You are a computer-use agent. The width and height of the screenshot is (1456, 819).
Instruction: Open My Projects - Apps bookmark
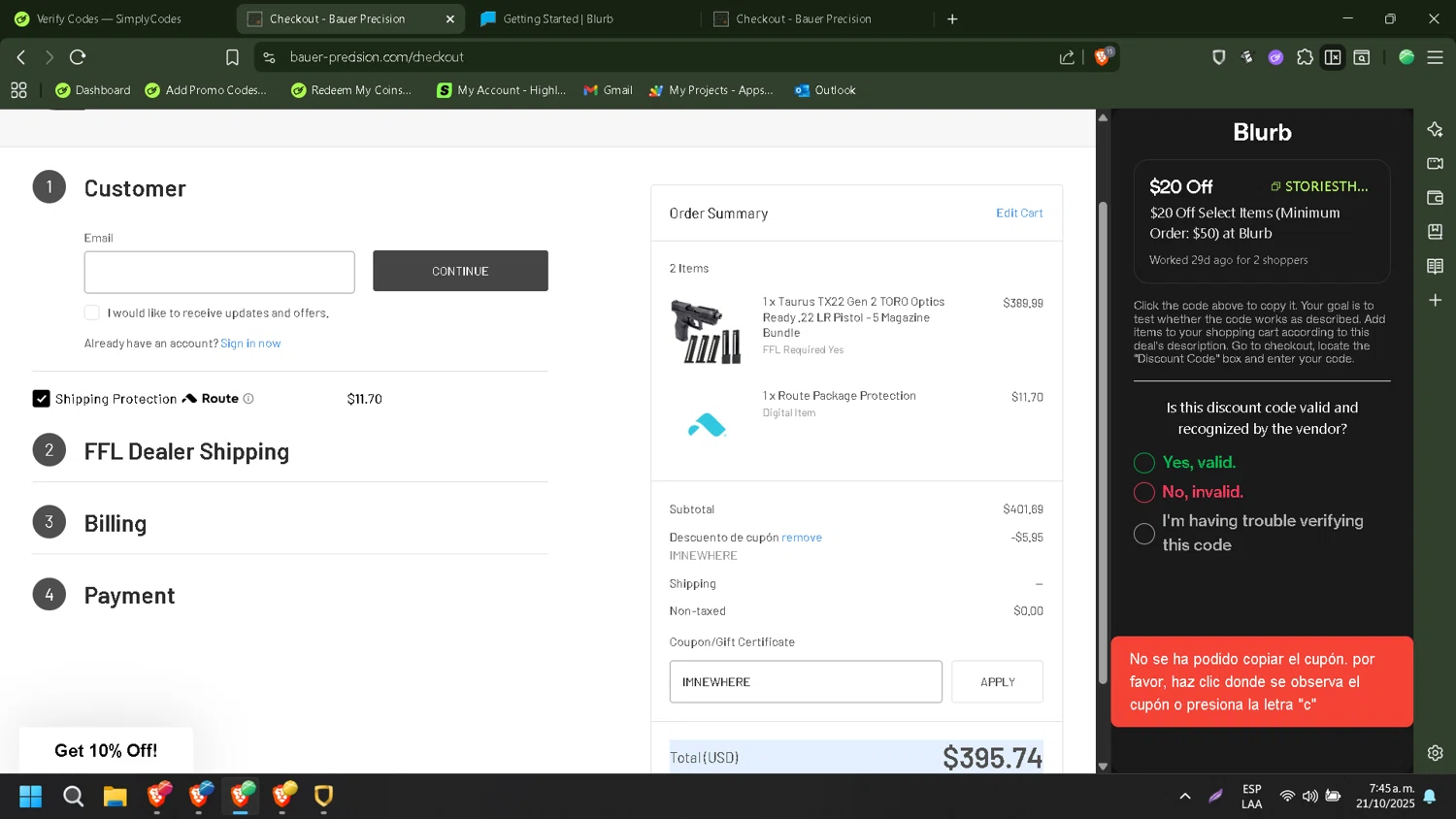click(x=711, y=90)
